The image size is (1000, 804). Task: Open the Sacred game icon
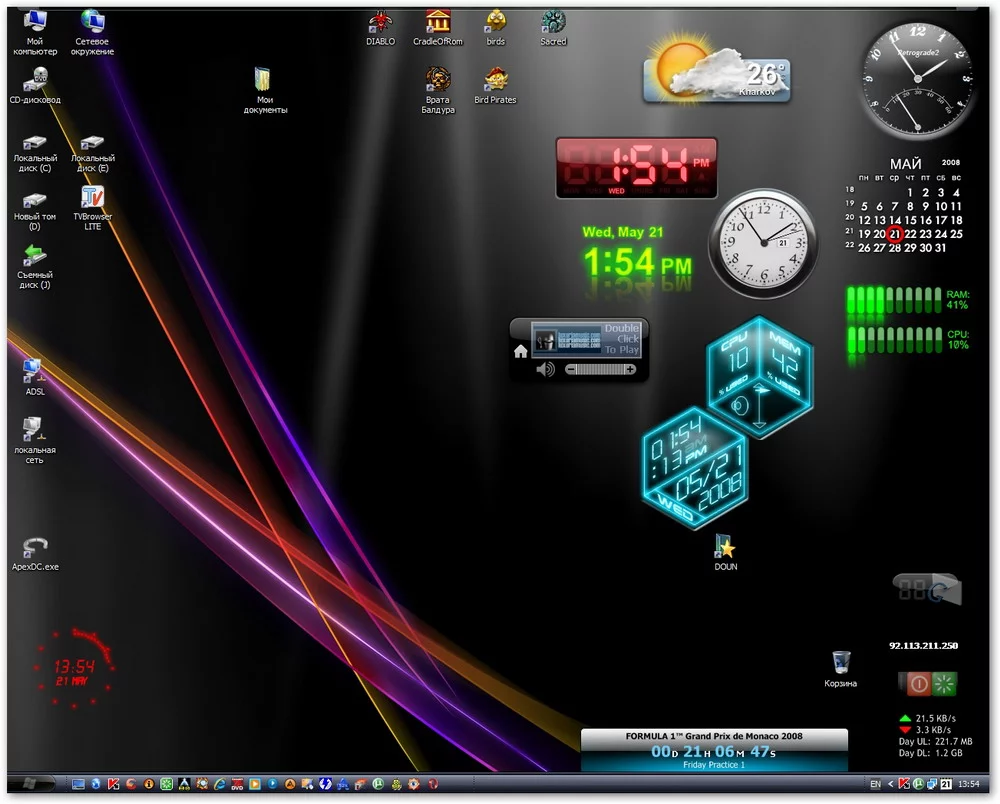pyautogui.click(x=553, y=22)
